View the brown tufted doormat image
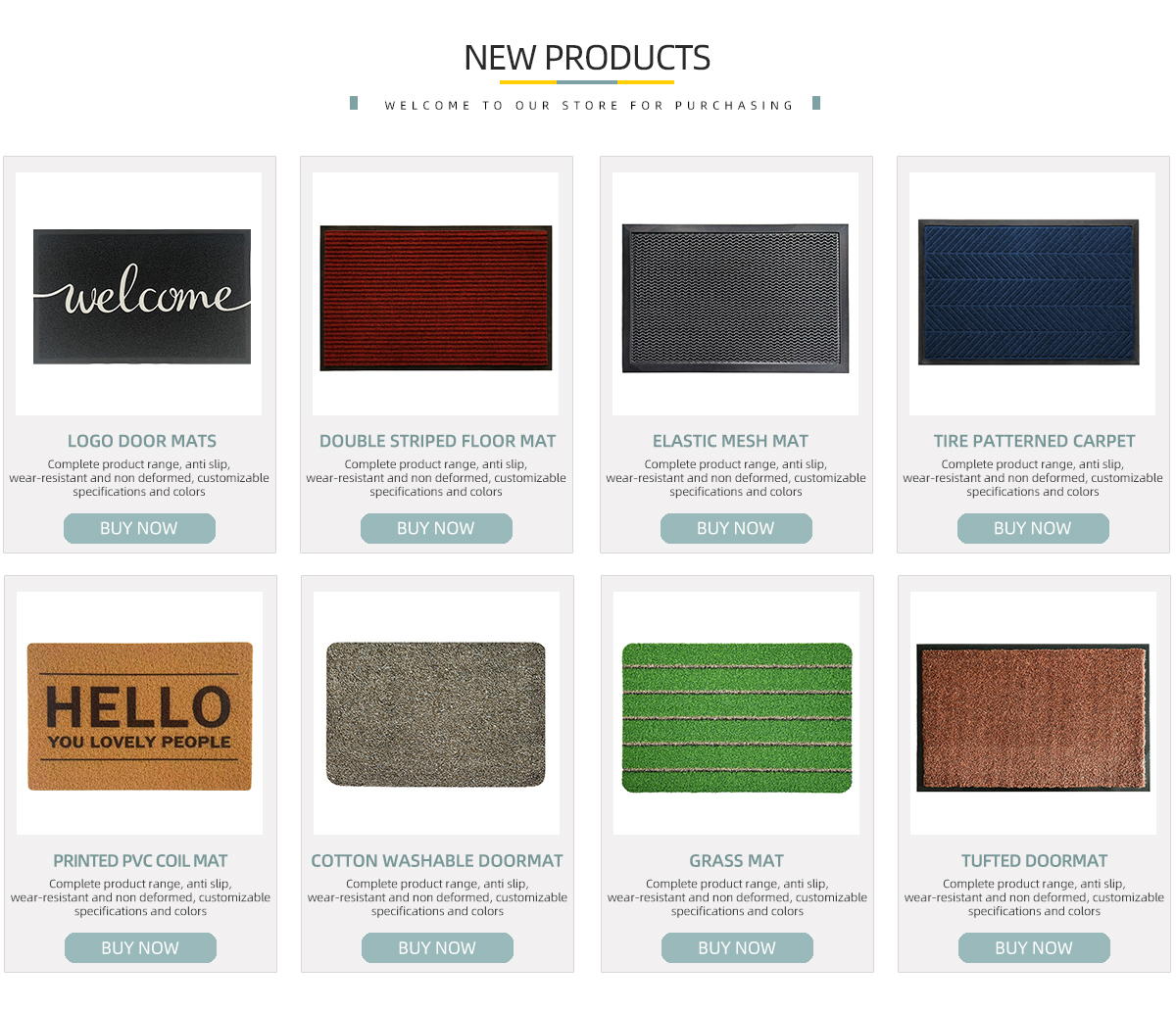Screen dimensions: 1176x1012 [1034, 713]
